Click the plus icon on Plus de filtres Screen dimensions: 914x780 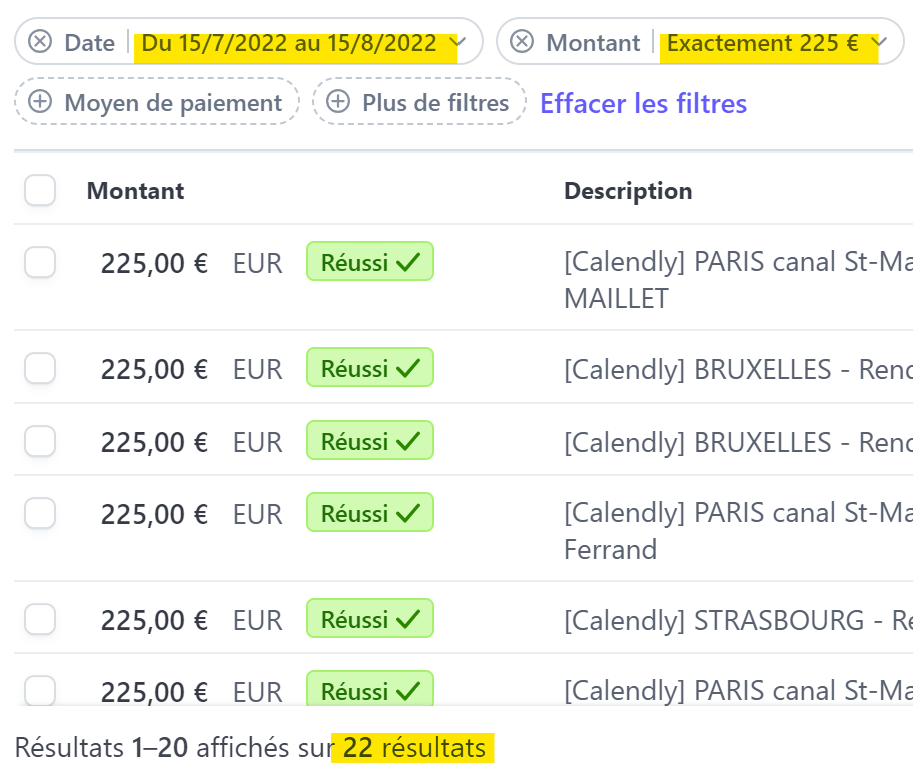(338, 102)
